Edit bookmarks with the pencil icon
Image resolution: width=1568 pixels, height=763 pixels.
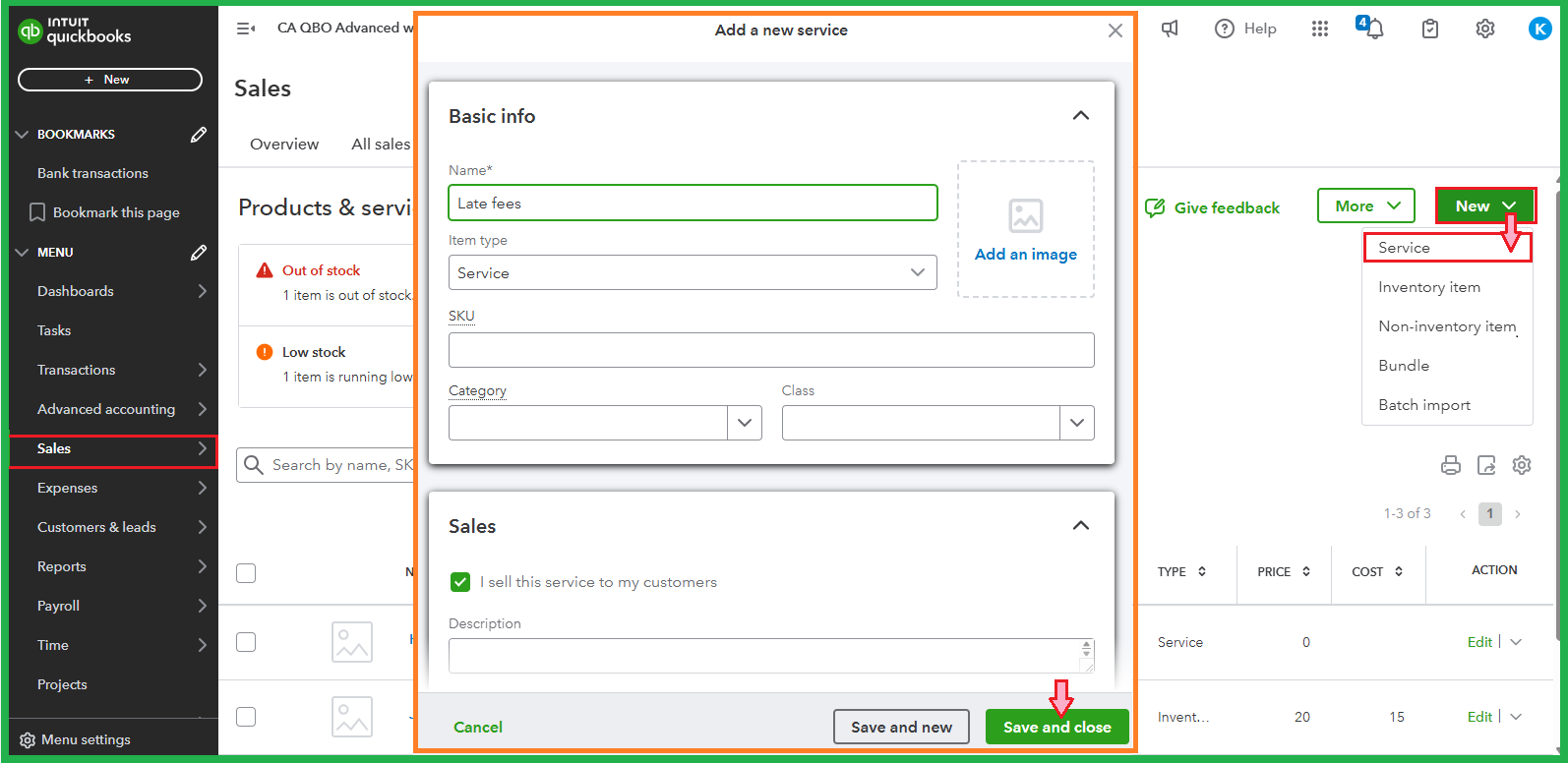pyautogui.click(x=199, y=135)
